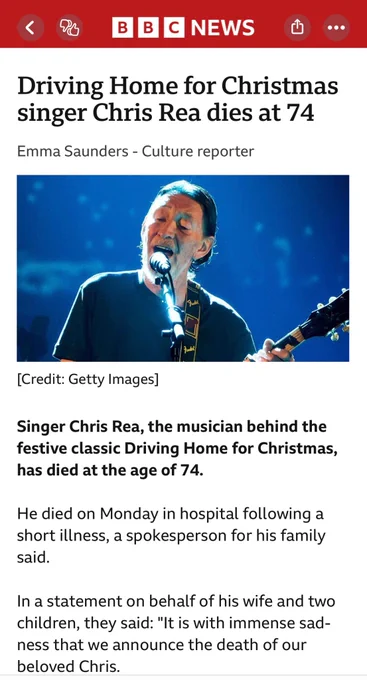This screenshot has width=367, height=680.
Task: Click the guitar strap in the photo
Action: [190, 320]
